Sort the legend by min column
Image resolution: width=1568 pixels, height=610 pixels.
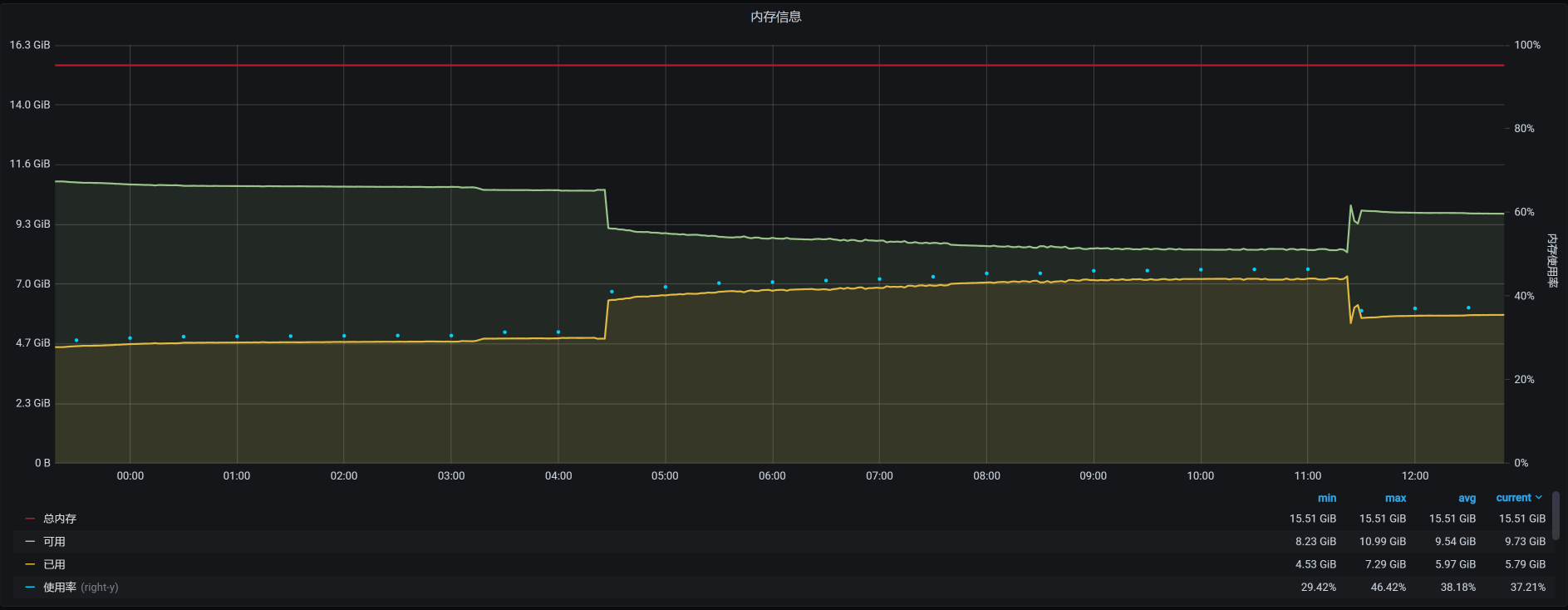(1326, 498)
